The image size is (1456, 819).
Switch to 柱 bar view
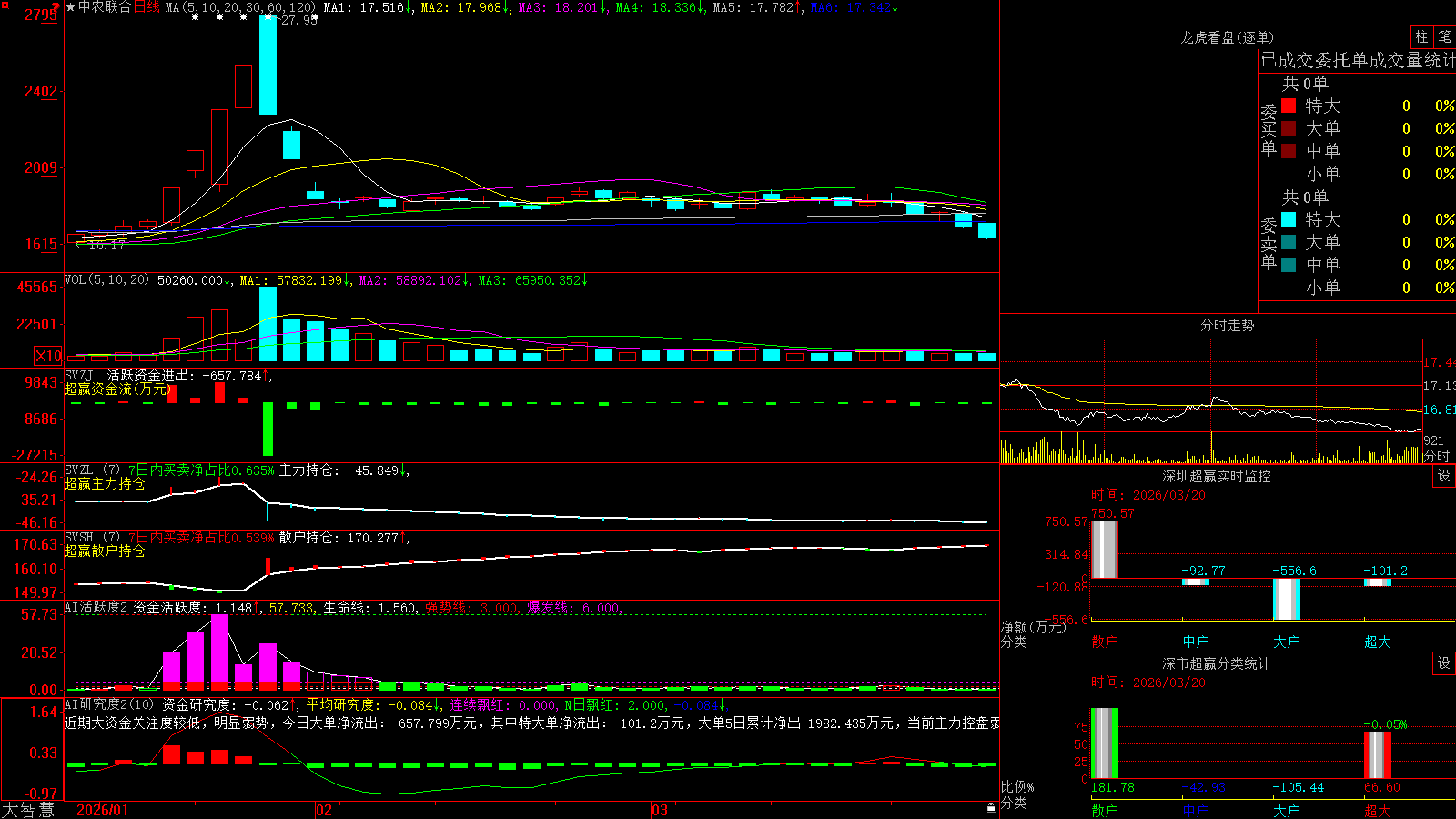pos(1421,37)
